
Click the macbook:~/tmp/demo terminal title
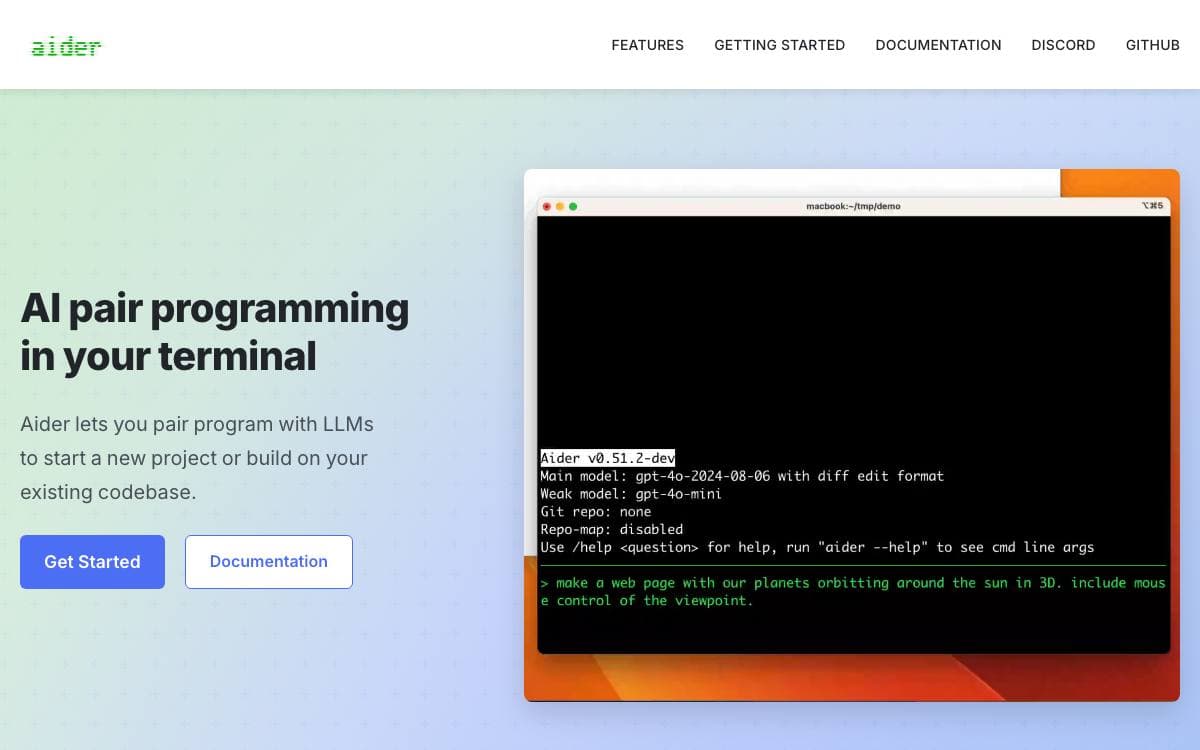(853, 206)
